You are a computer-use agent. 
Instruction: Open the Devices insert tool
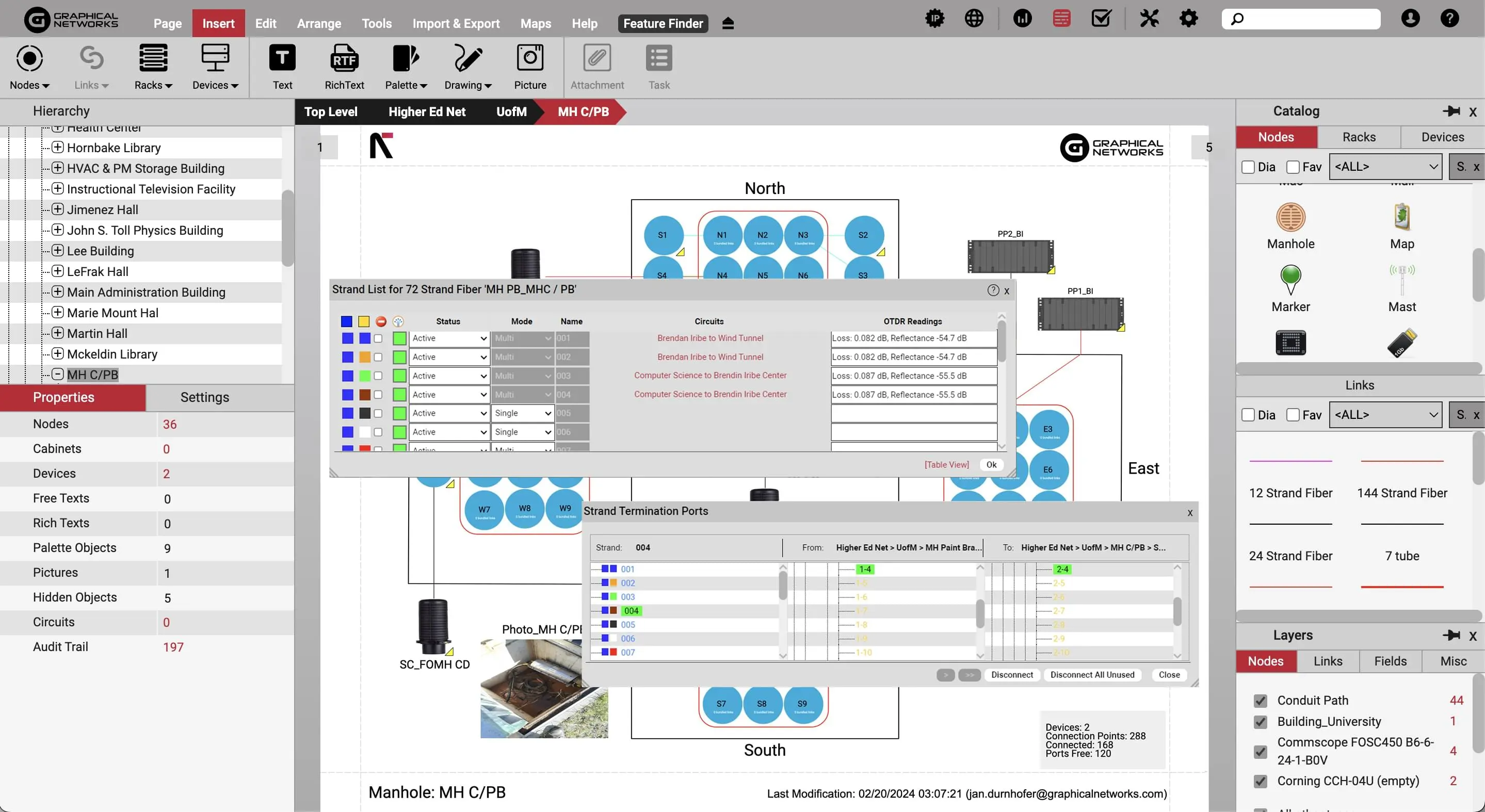click(x=215, y=68)
